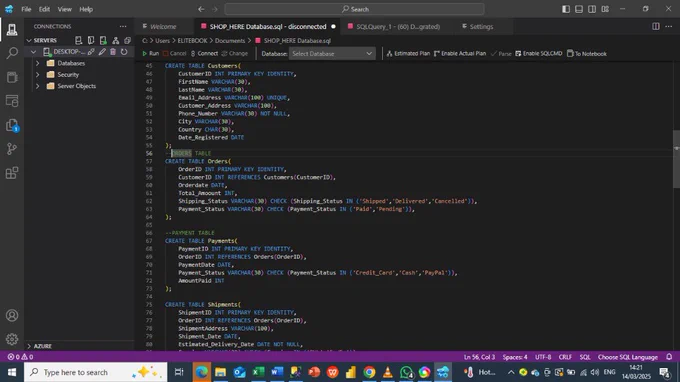Click the editor vertical scrollbar thumb
Viewport: 680px width, 382px height.
[x=676, y=159]
